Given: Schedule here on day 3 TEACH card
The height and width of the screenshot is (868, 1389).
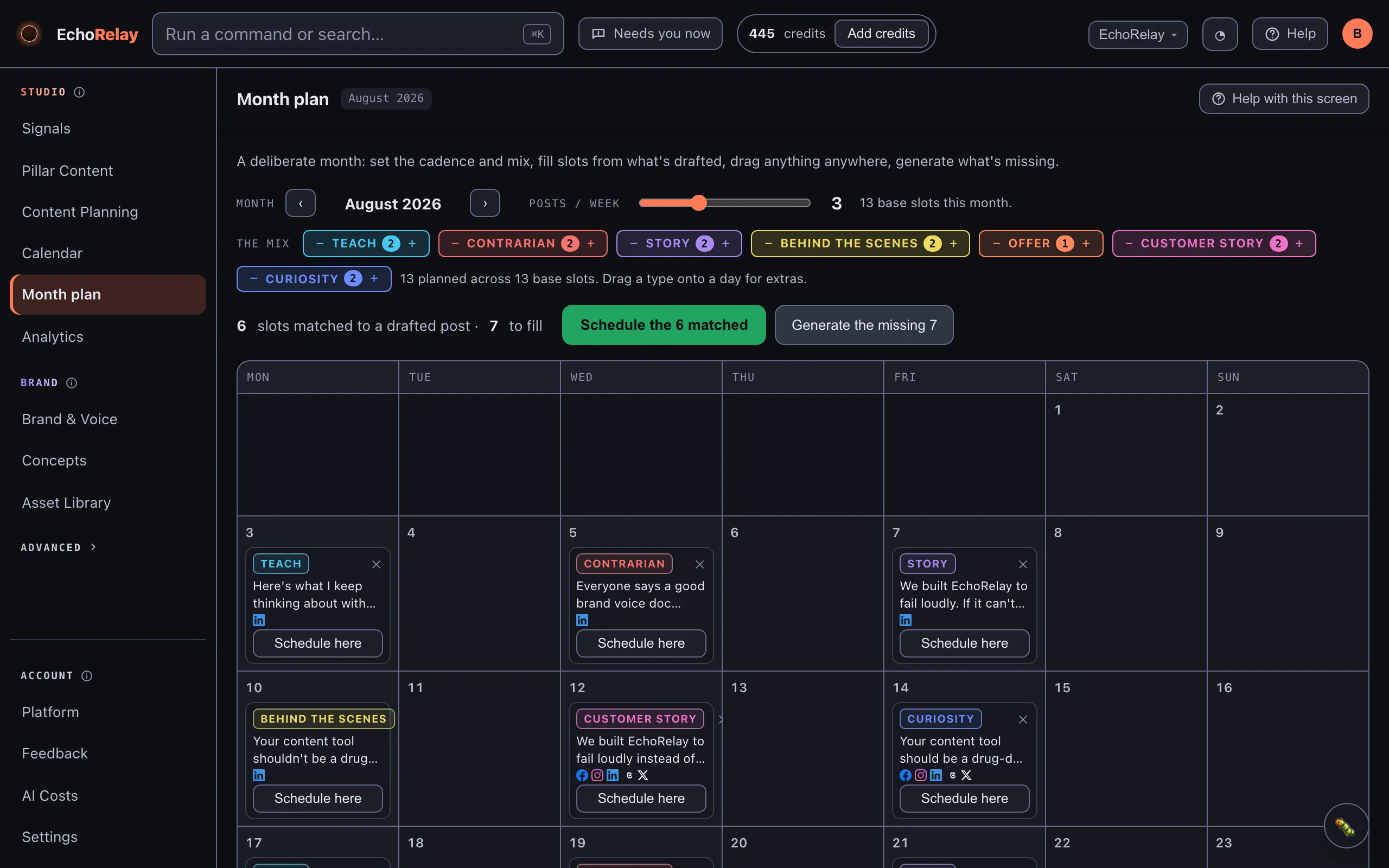Looking at the screenshot, I should point(317,643).
